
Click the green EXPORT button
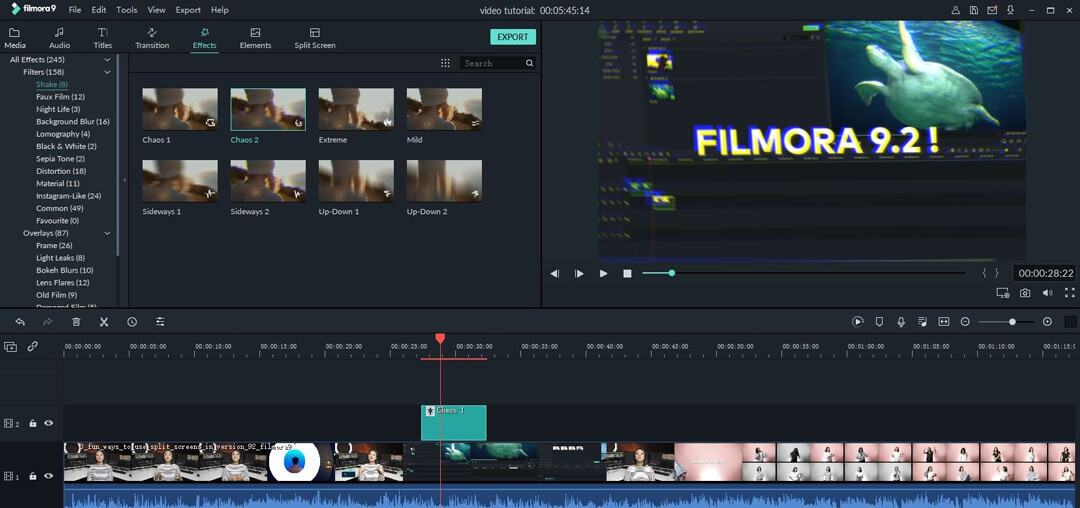point(513,37)
